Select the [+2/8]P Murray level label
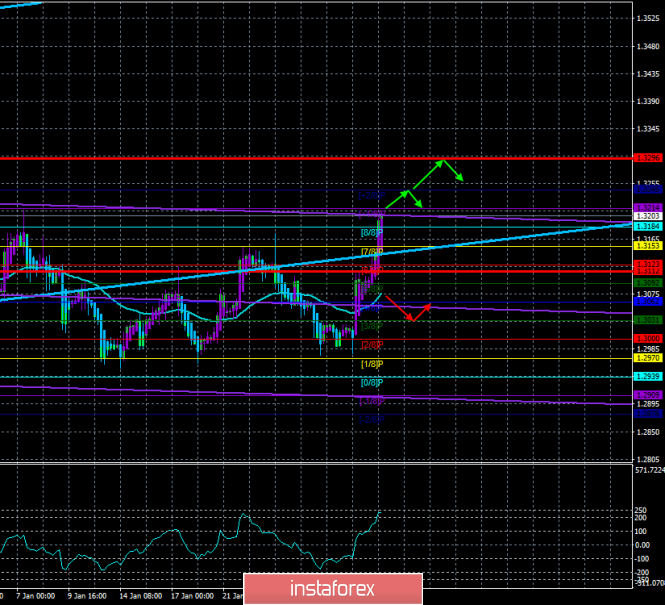Image resolution: width=665 pixels, height=605 pixels. (x=372, y=195)
